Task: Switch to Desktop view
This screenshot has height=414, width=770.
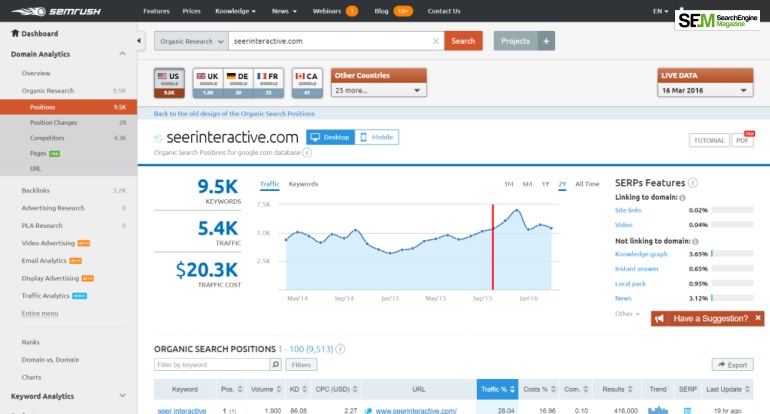Action: pos(330,137)
